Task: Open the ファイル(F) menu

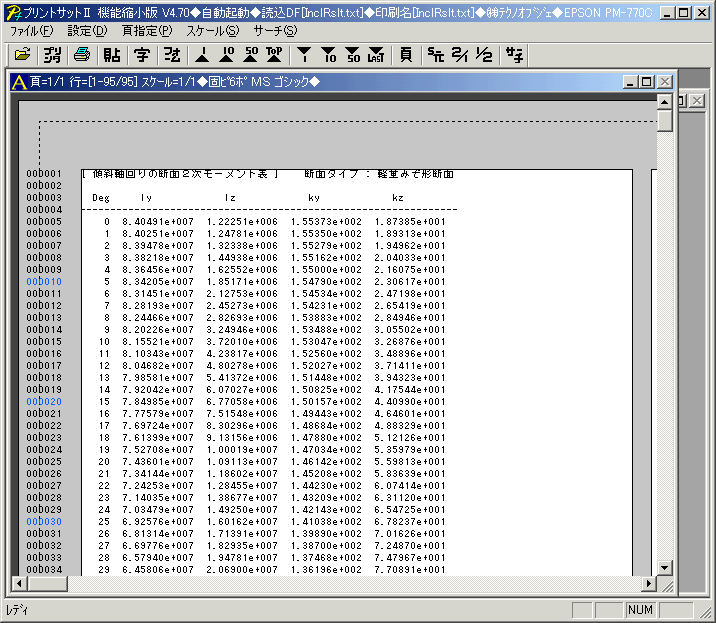Action: click(x=32, y=30)
